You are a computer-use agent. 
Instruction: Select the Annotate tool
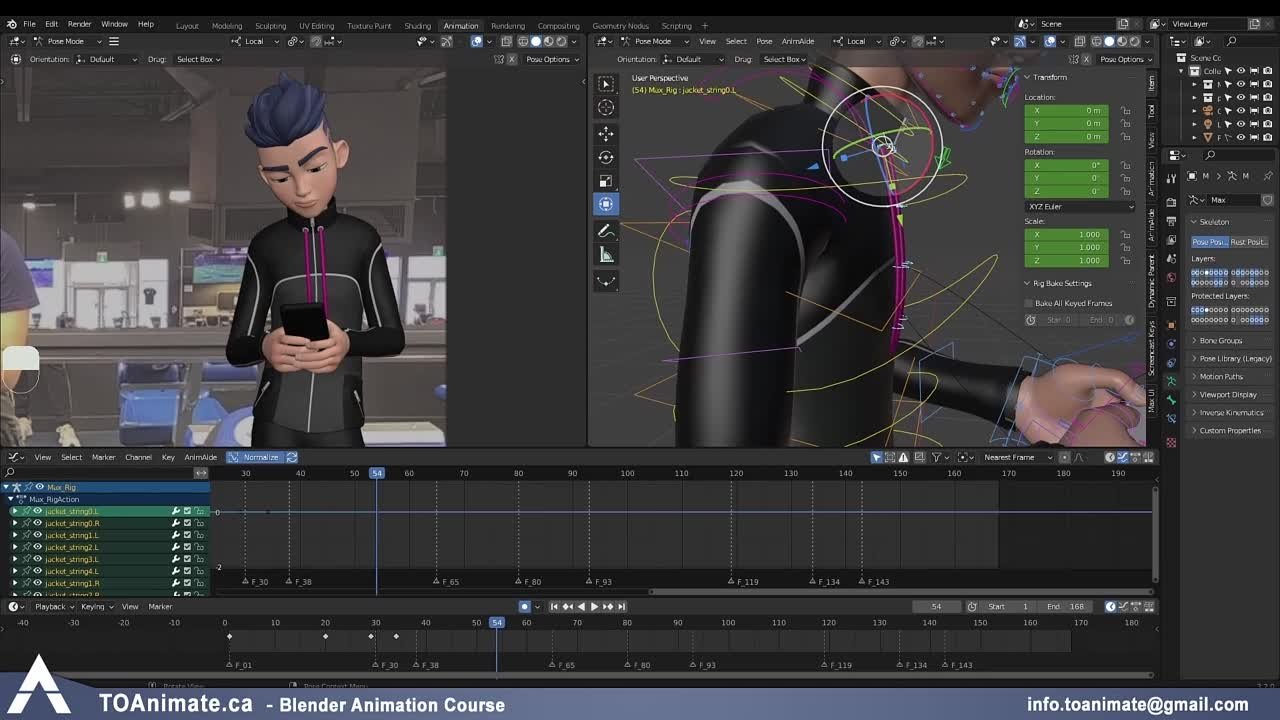pyautogui.click(x=606, y=230)
